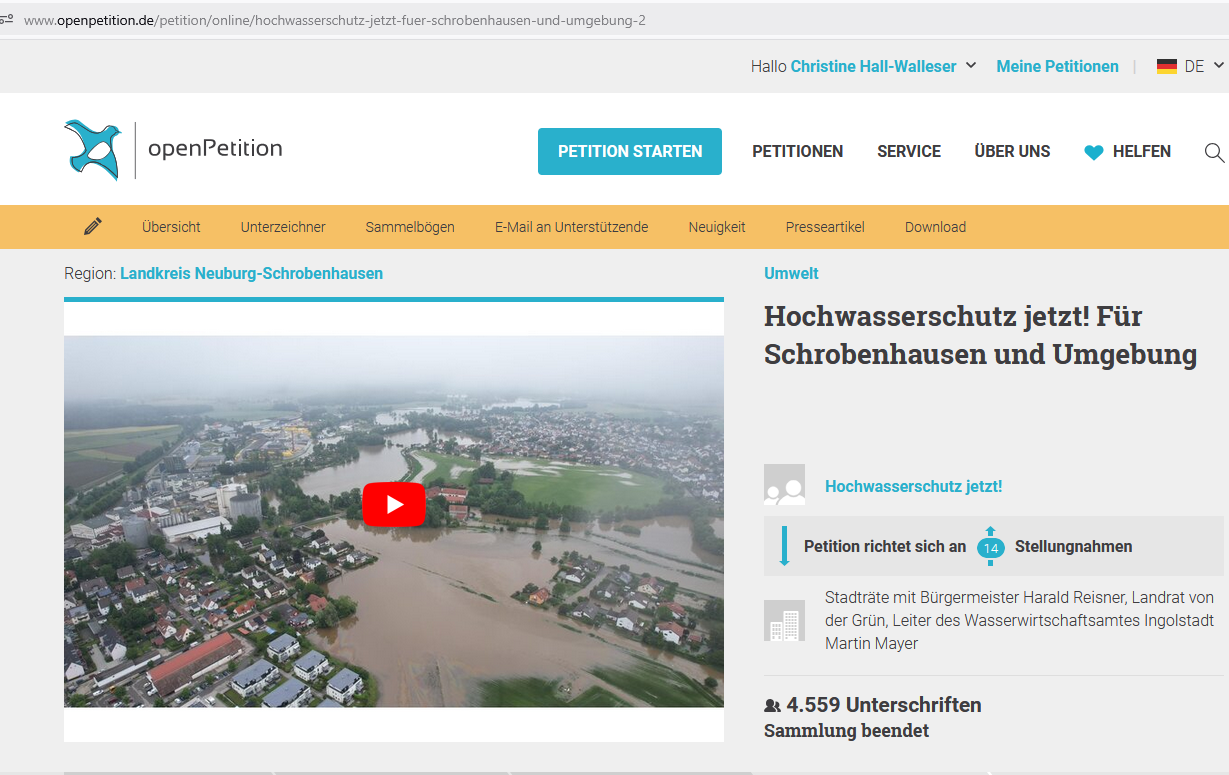Click the pencil edit icon
This screenshot has width=1229, height=775.
pyautogui.click(x=93, y=227)
